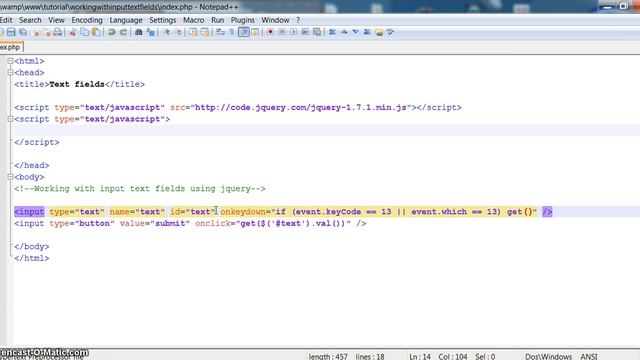The height and width of the screenshot is (360, 640).
Task: Click the </script> closing tag line
Action: click(x=37, y=142)
